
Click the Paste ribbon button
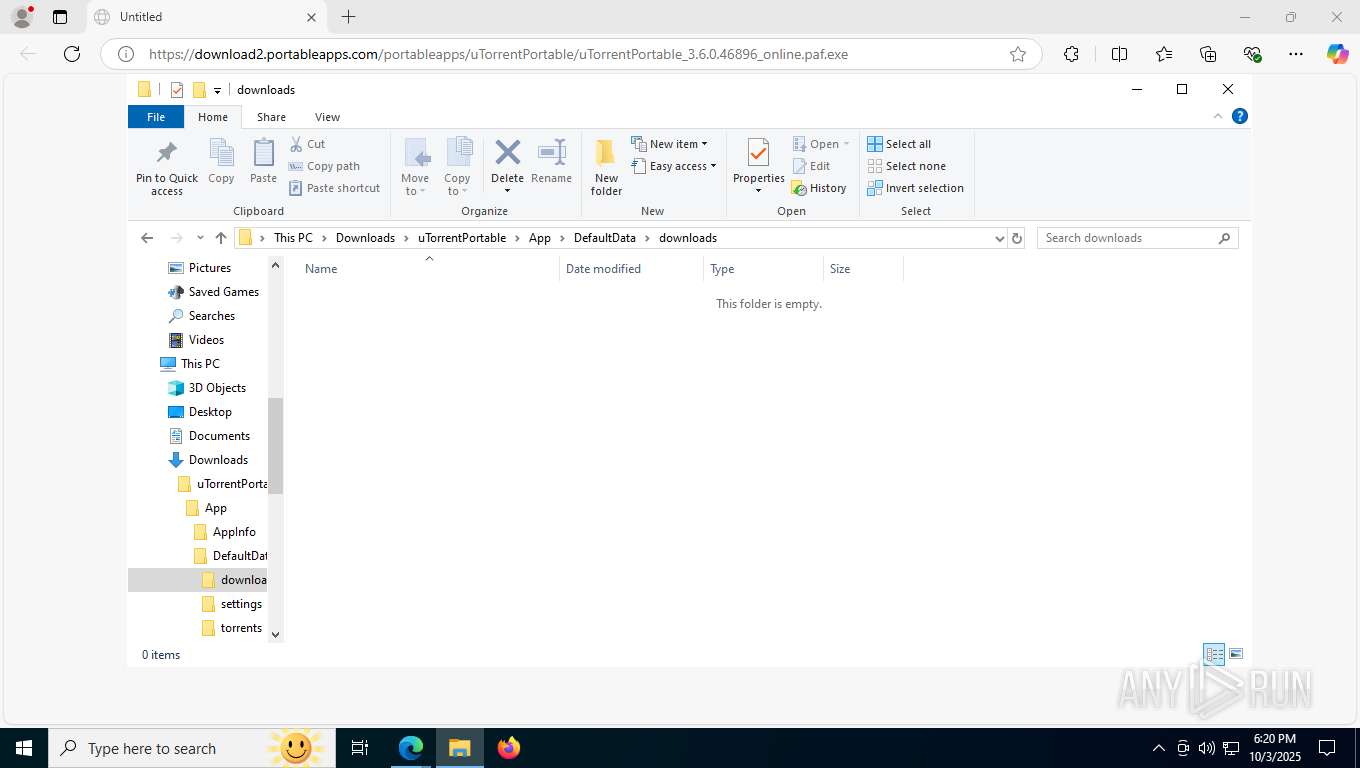tap(263, 162)
